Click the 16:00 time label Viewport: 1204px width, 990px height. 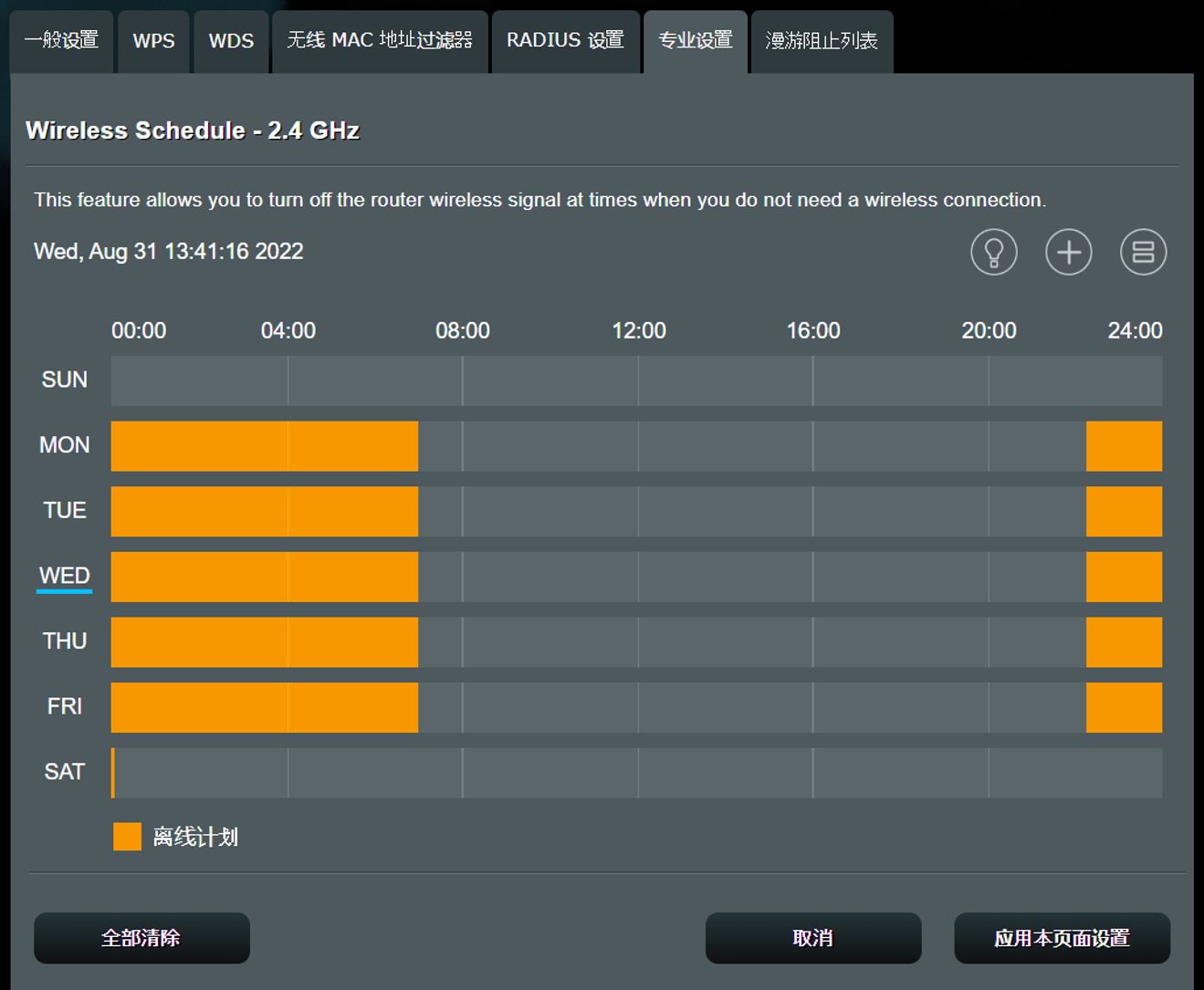[x=813, y=330]
